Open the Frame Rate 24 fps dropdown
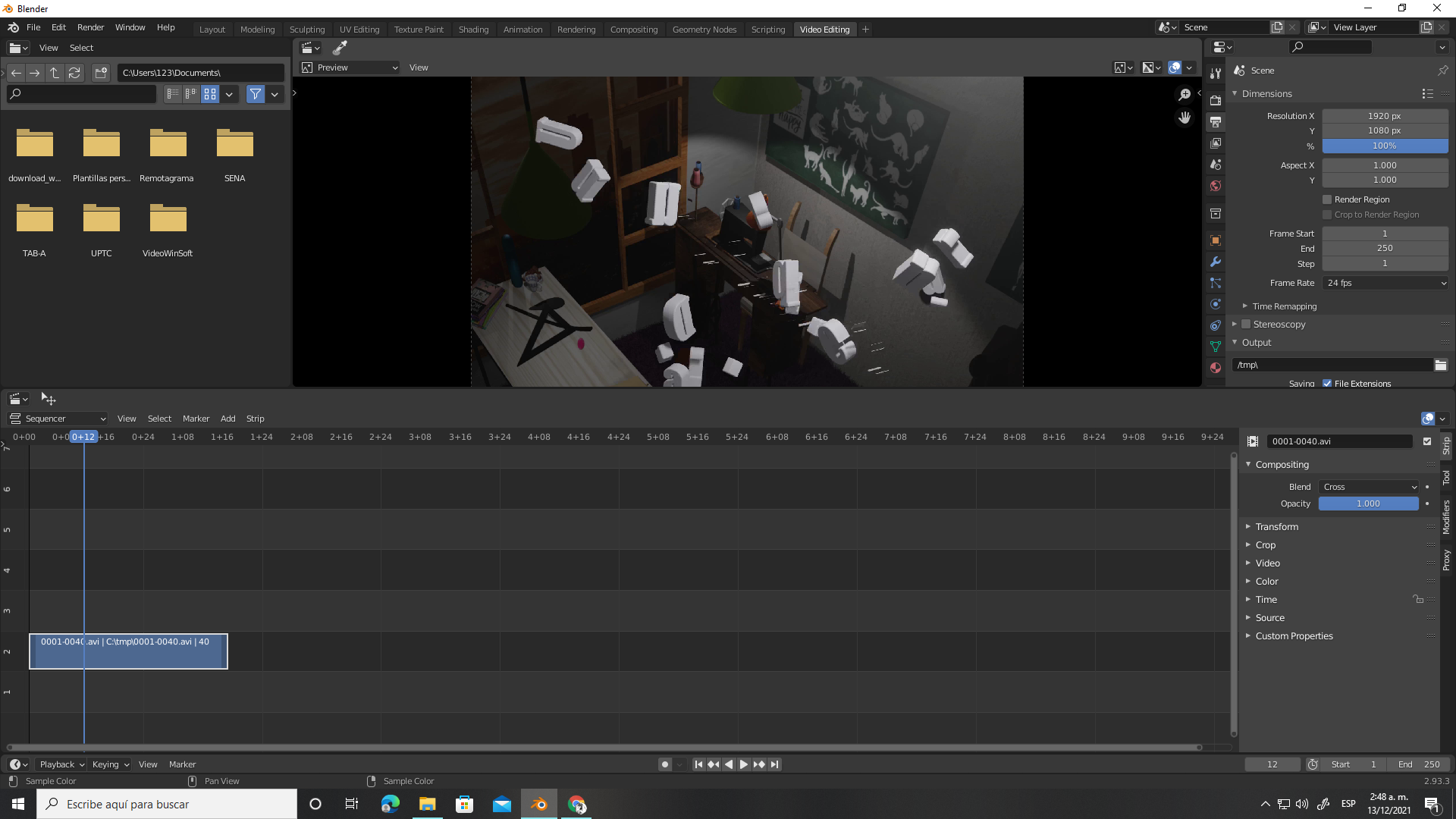Image resolution: width=1456 pixels, height=819 pixels. point(1385,283)
